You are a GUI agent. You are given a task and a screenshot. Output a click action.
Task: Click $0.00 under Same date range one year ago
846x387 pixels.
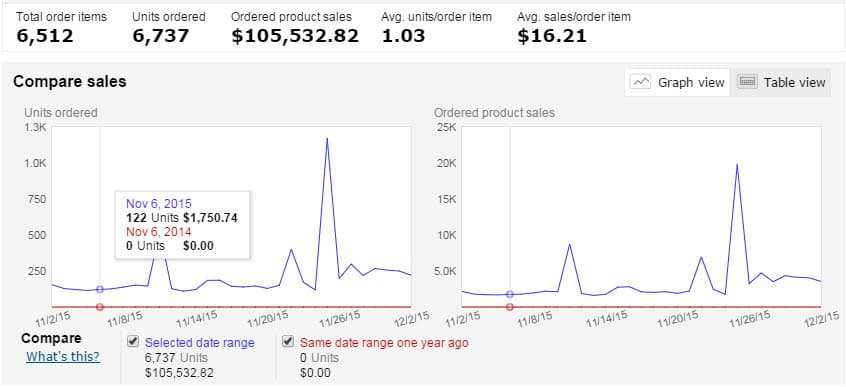[315, 373]
